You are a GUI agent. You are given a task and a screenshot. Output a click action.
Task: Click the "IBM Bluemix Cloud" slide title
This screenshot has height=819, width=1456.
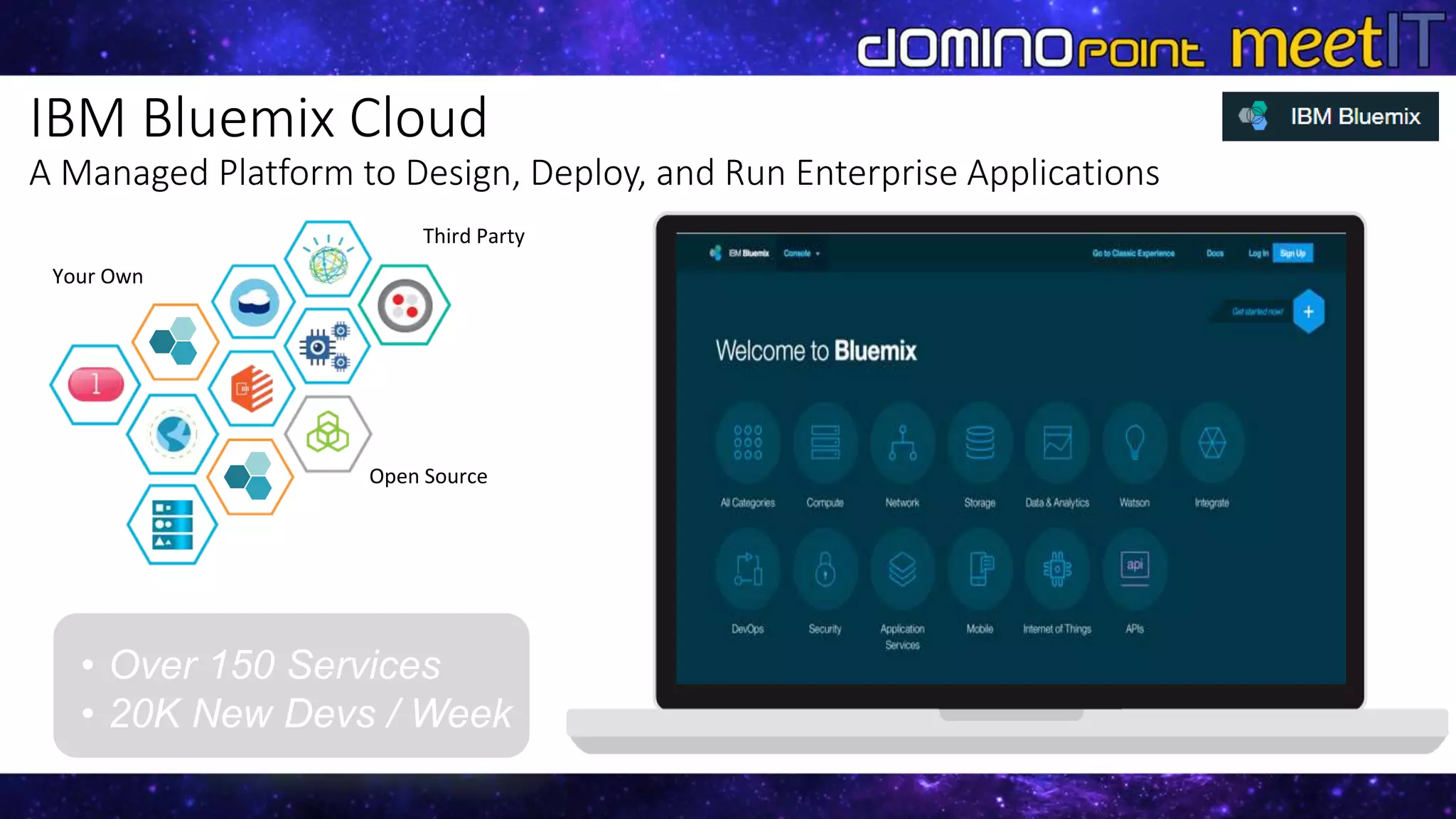click(259, 117)
